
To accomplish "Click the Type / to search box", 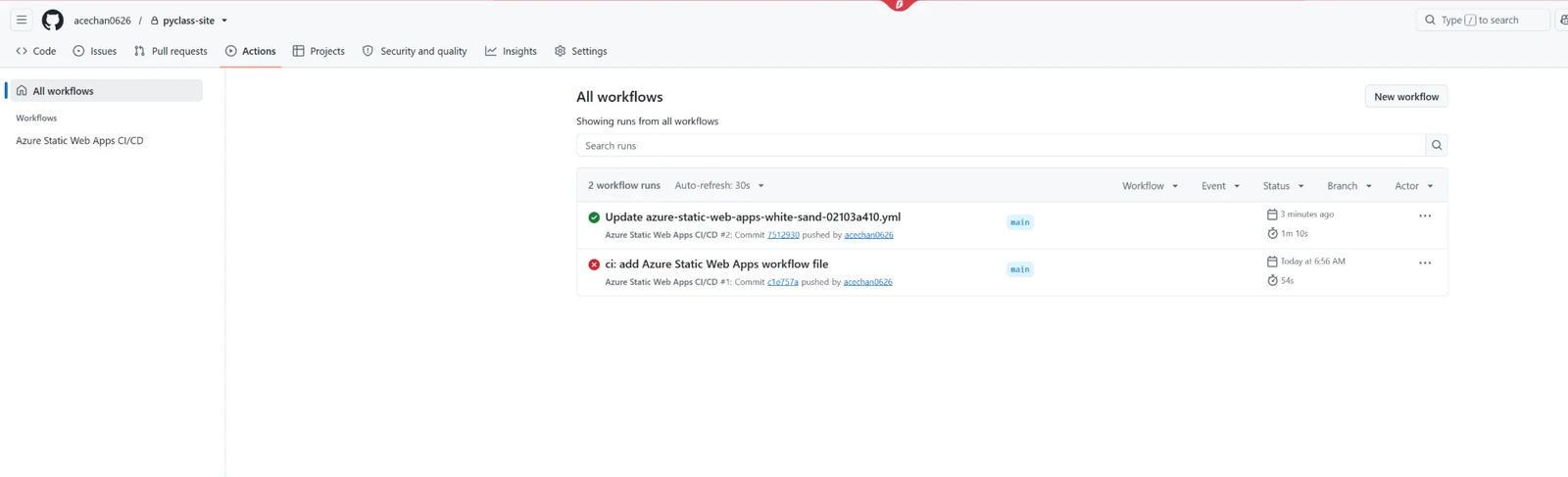I will 1483,20.
